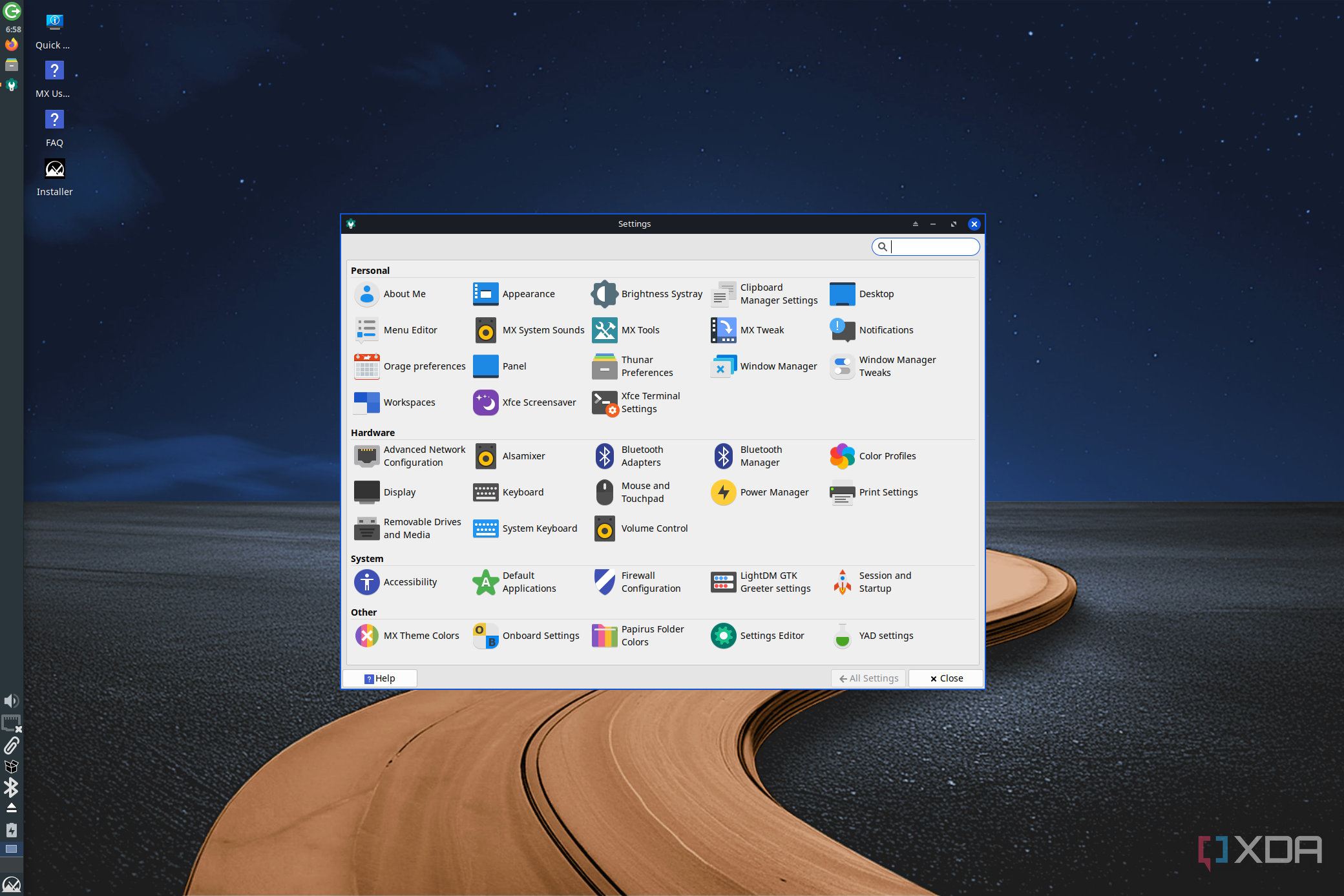The width and height of the screenshot is (1344, 896).
Task: Open Quick System Info desktop shortcut
Action: [x=54, y=32]
